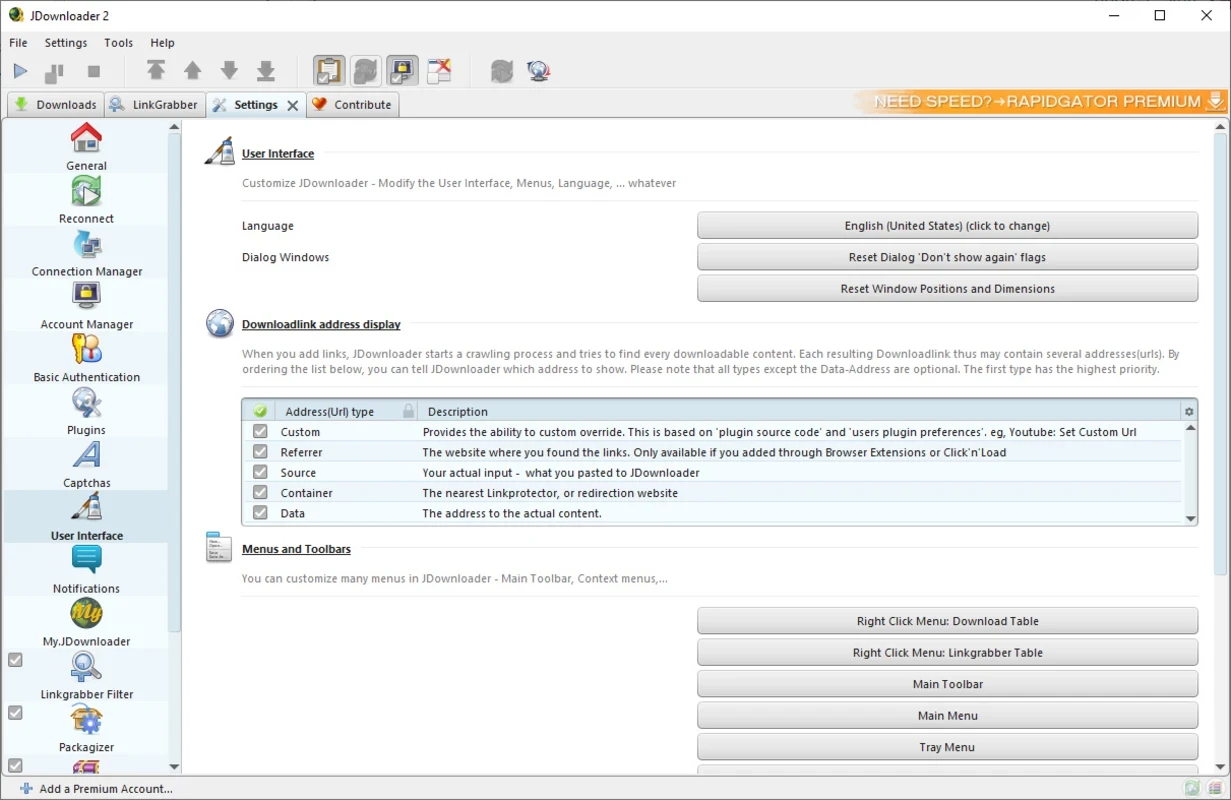Toggle the Custom address type checkbox
This screenshot has width=1231, height=800.
[x=260, y=432]
